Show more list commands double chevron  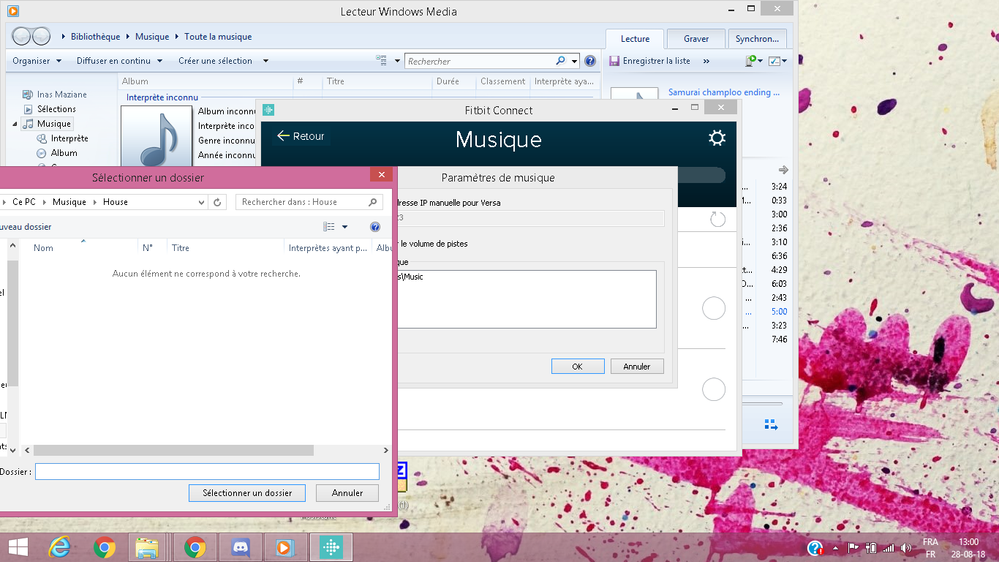click(x=706, y=61)
